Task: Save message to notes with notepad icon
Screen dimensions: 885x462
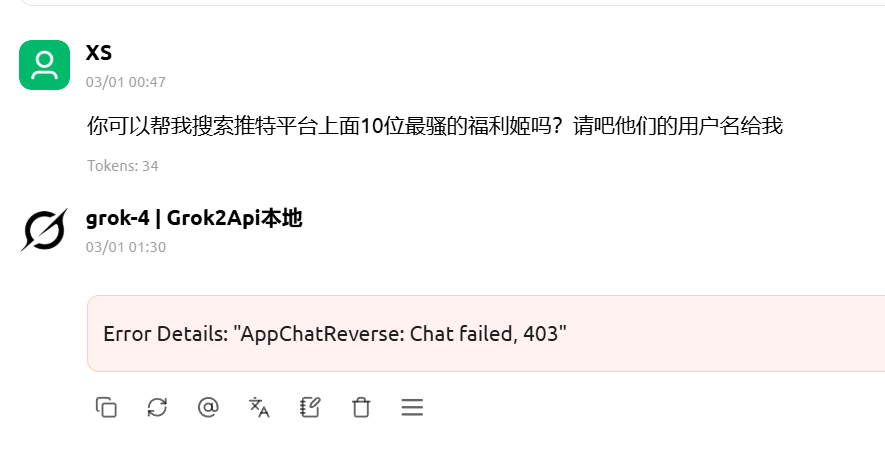Action: (x=310, y=407)
